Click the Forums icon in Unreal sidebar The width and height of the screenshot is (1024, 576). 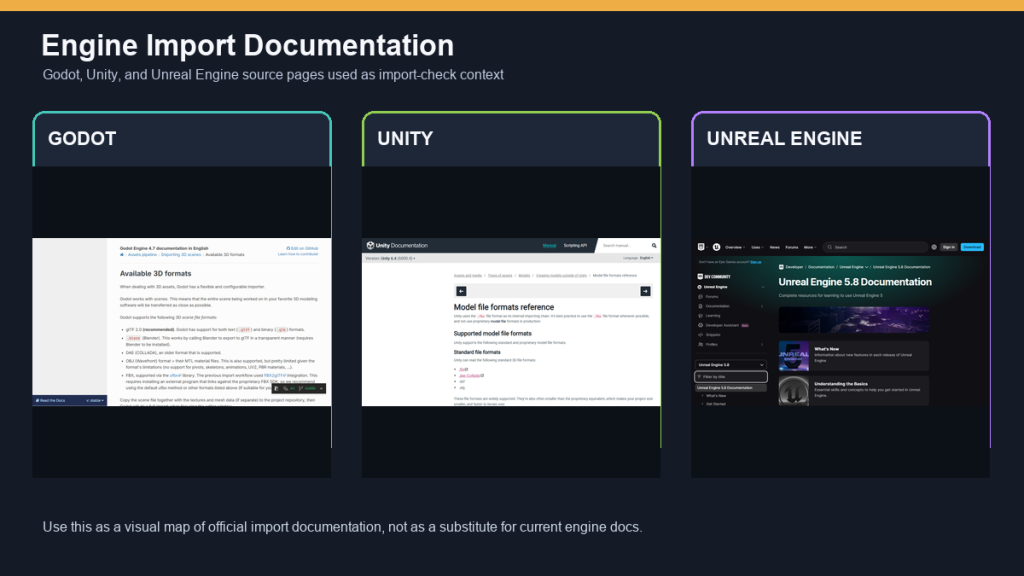point(700,296)
